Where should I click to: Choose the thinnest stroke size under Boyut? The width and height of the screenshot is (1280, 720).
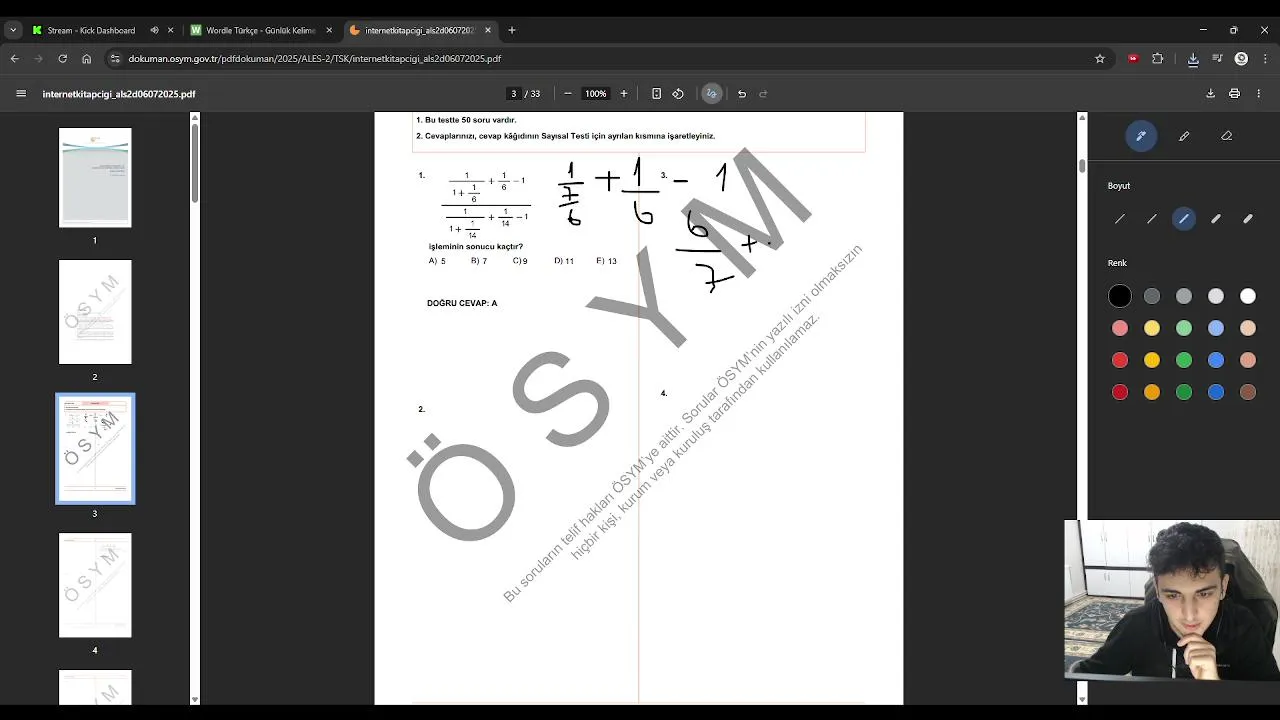tap(1120, 219)
